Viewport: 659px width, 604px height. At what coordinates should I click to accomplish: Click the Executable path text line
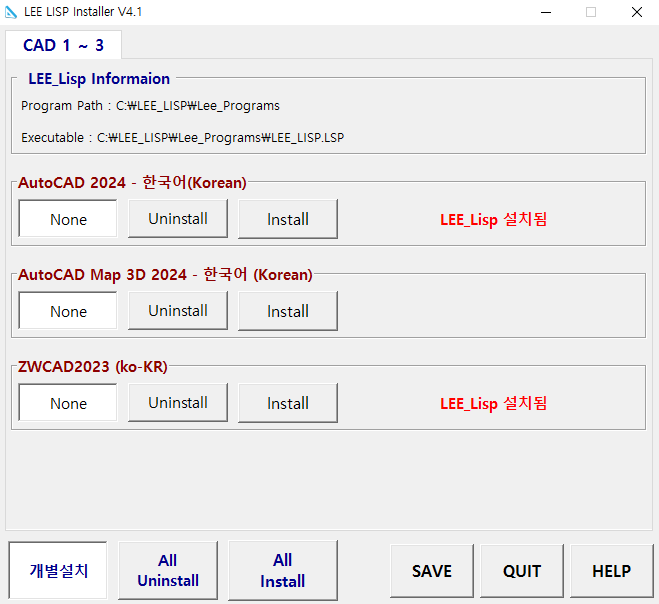[x=182, y=137]
